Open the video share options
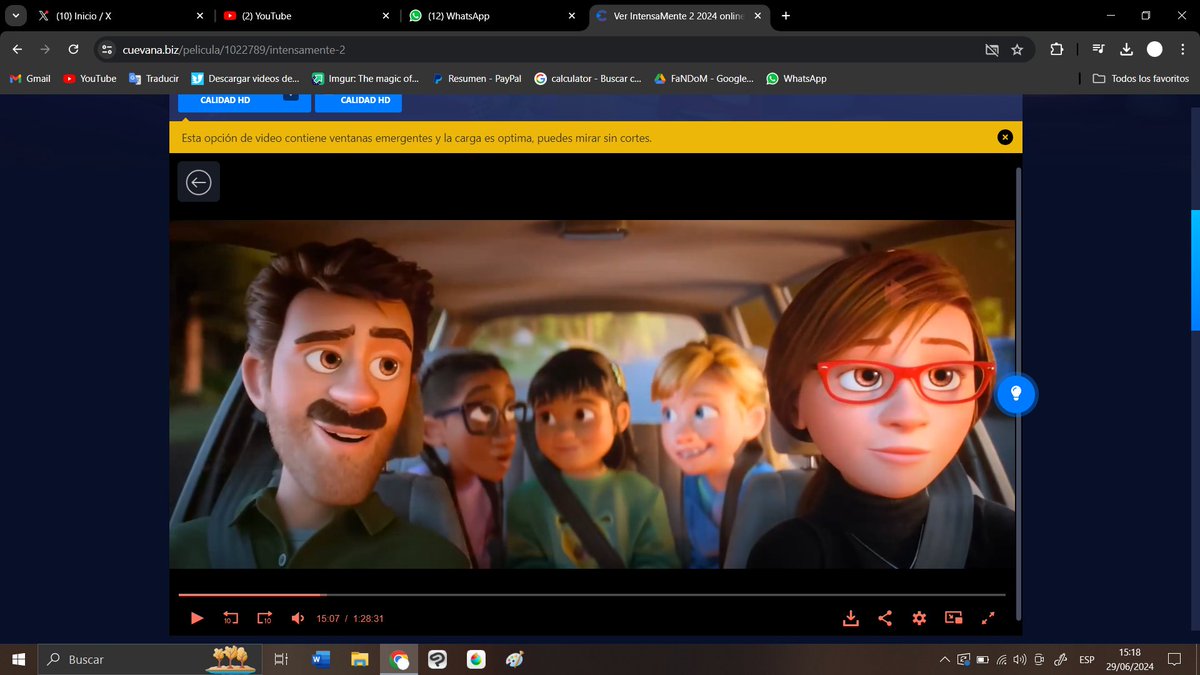Image resolution: width=1200 pixels, height=675 pixels. [885, 618]
